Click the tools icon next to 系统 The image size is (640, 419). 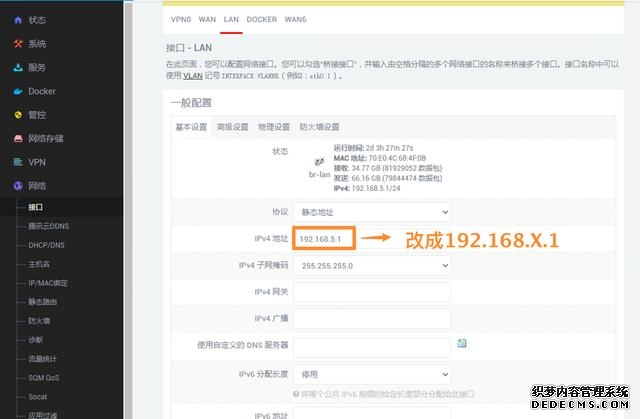18,44
